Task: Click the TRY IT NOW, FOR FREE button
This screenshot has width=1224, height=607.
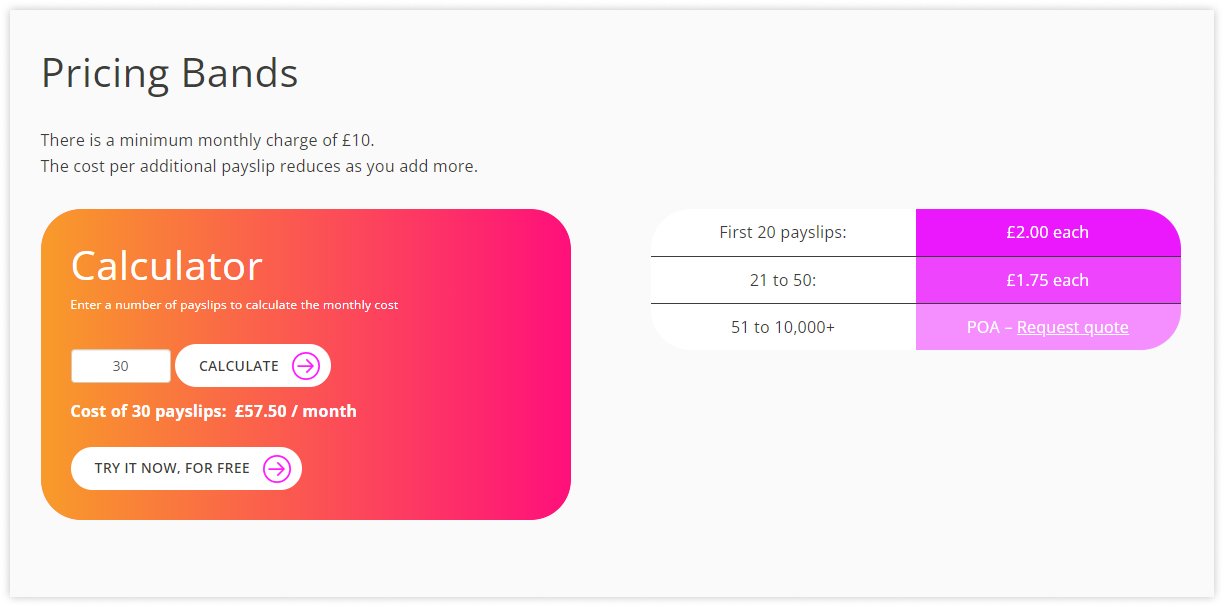Action: pyautogui.click(x=186, y=468)
